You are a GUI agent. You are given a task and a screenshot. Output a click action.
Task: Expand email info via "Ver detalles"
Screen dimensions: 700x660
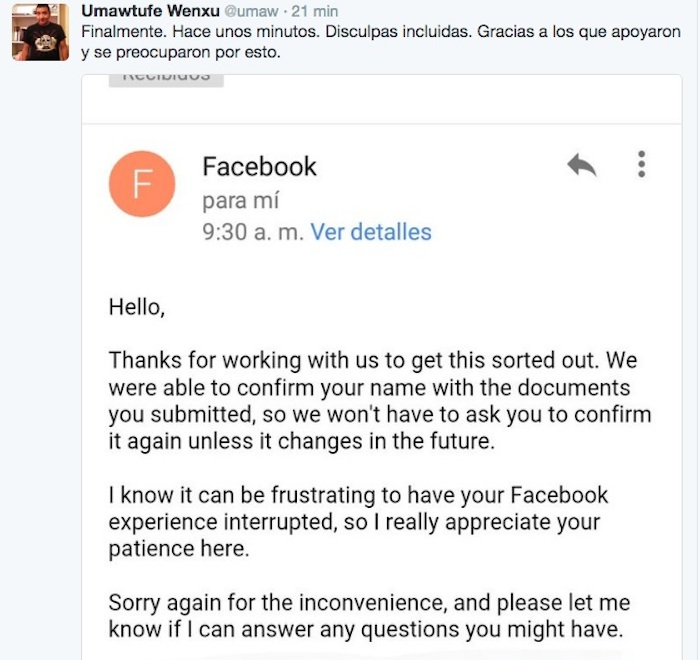pos(371,233)
